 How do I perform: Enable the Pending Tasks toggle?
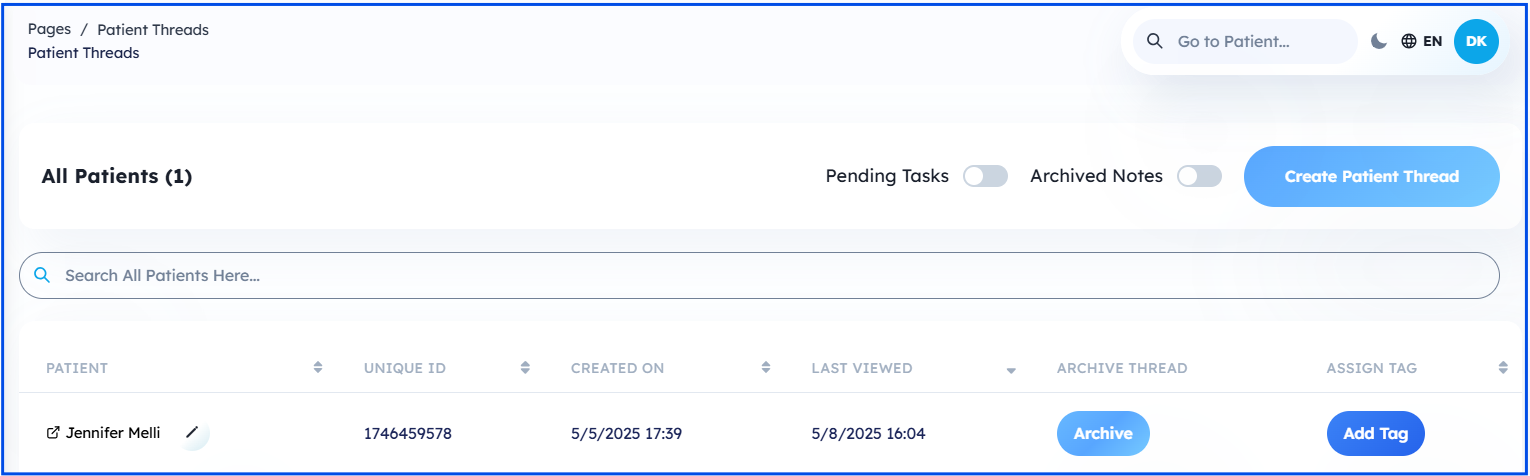point(985,176)
